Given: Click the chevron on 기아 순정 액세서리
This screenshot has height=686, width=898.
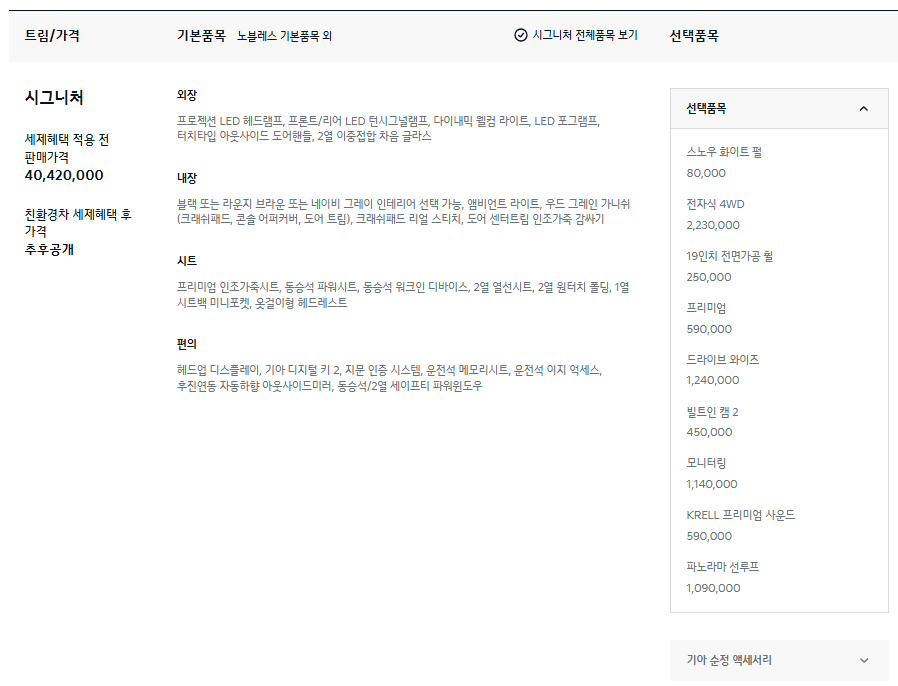Looking at the screenshot, I should 864,661.
